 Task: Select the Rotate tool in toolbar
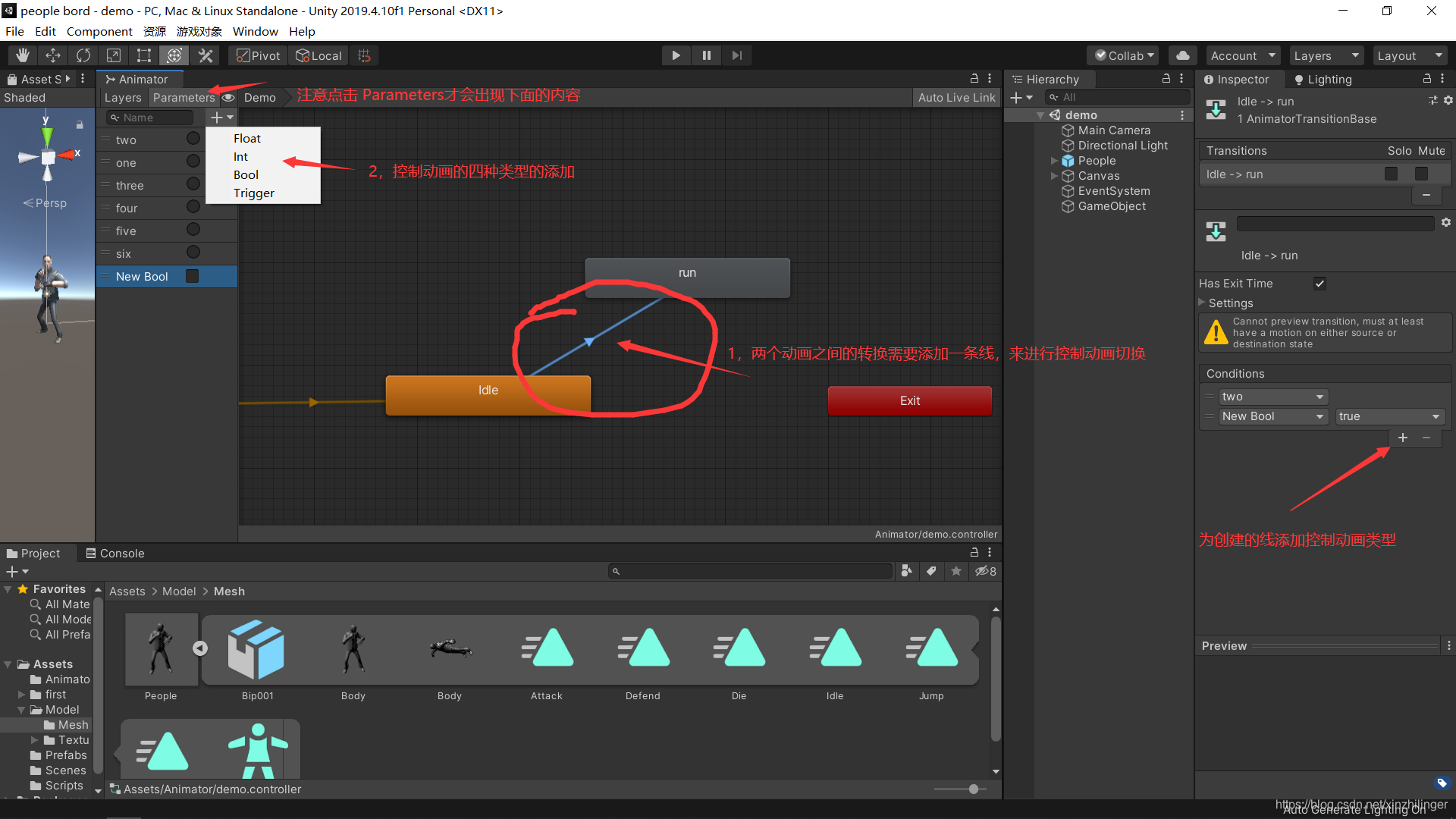pyautogui.click(x=83, y=55)
